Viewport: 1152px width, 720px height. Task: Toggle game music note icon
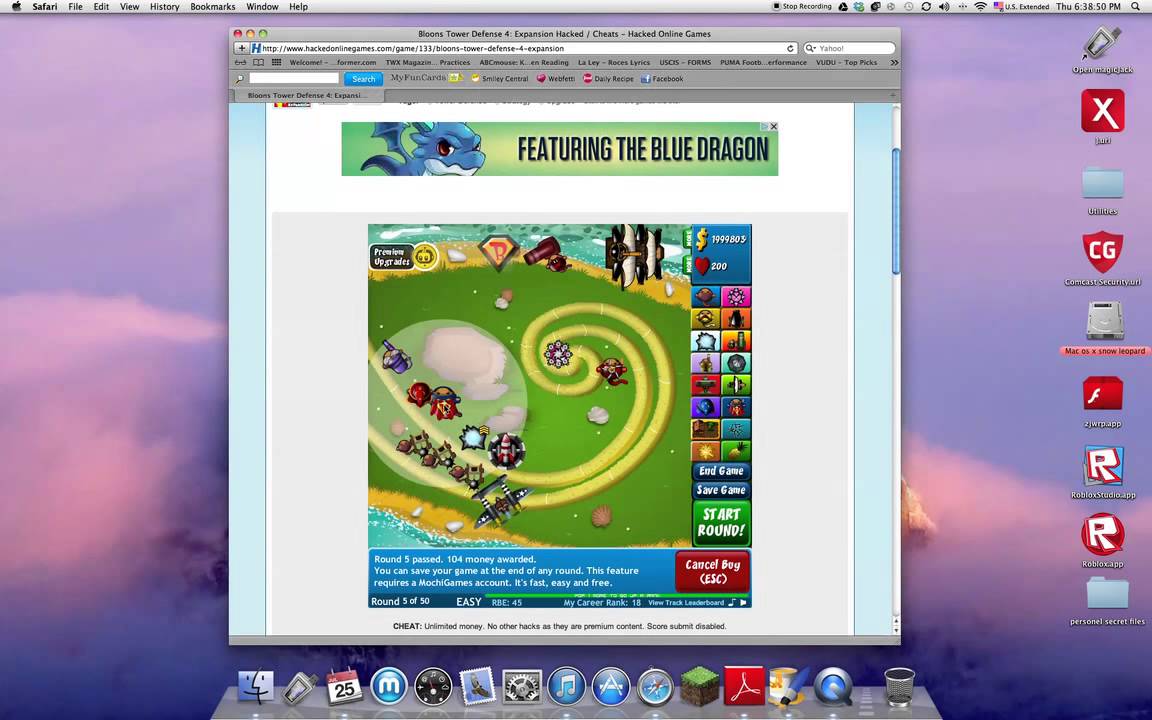click(x=732, y=602)
